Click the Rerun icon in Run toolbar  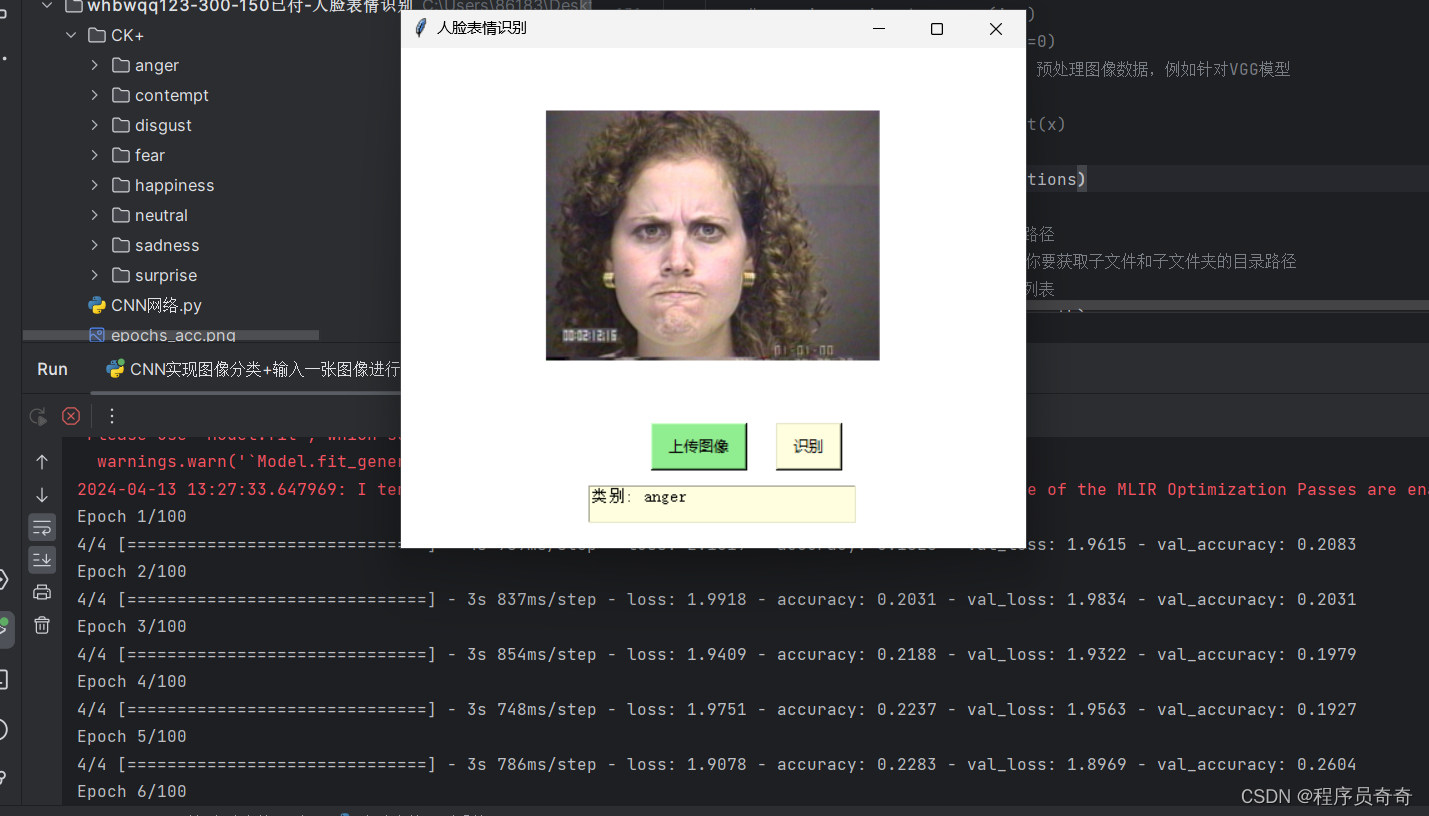pos(38,416)
